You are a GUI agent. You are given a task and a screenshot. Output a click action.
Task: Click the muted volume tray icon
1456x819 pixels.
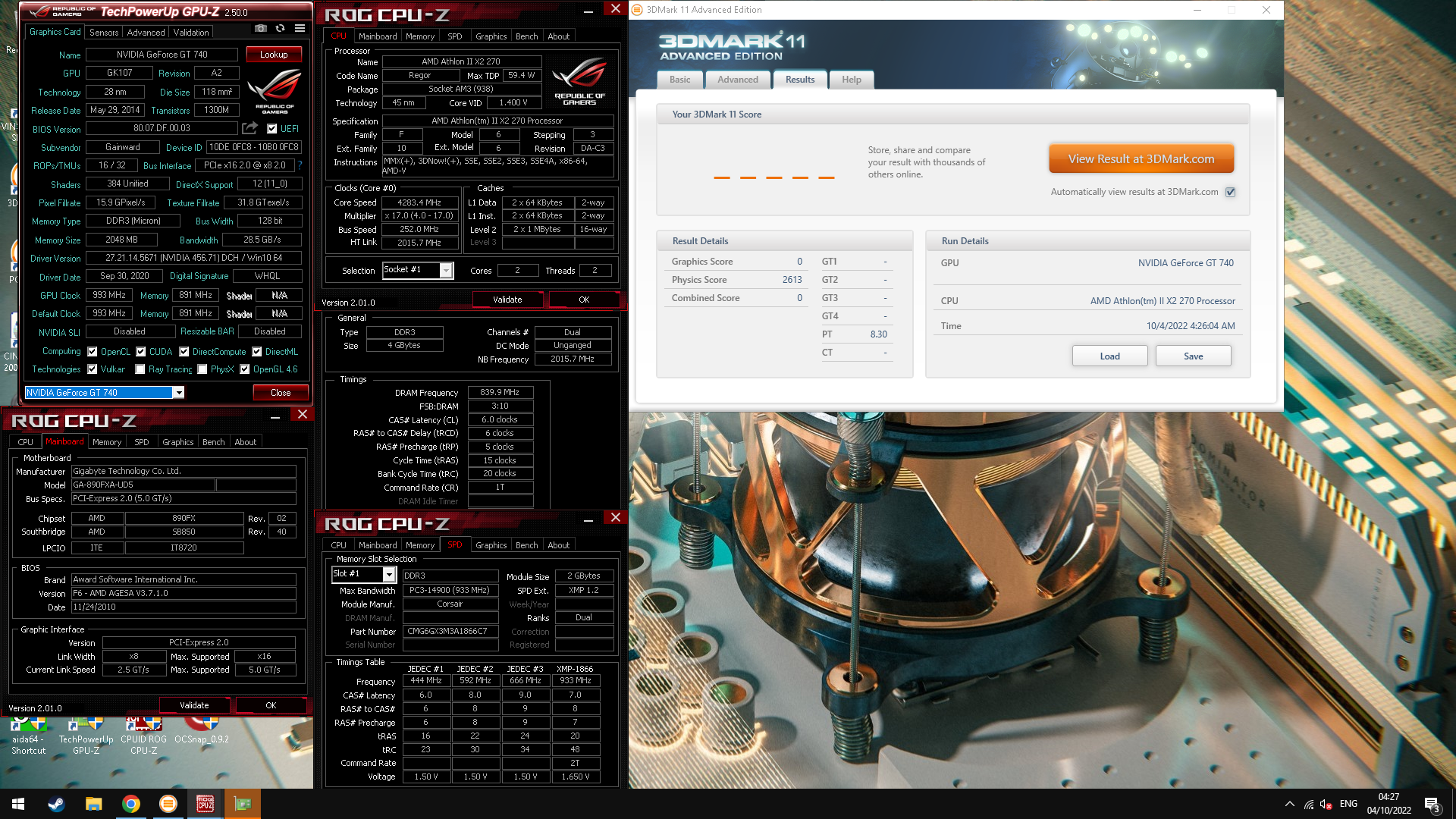pyautogui.click(x=1326, y=804)
